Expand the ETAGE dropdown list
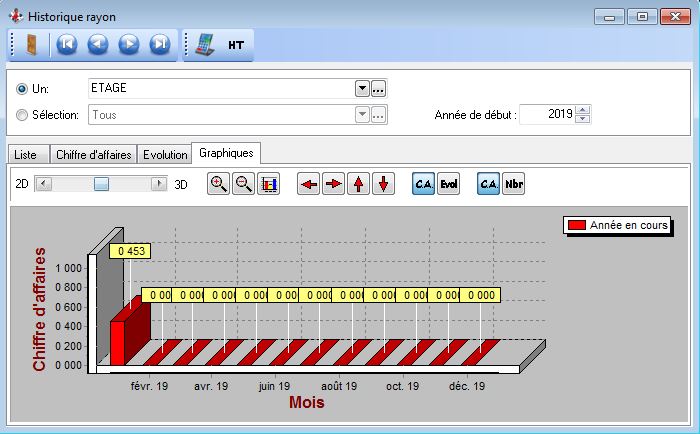This screenshot has height=434, width=700. 362,88
